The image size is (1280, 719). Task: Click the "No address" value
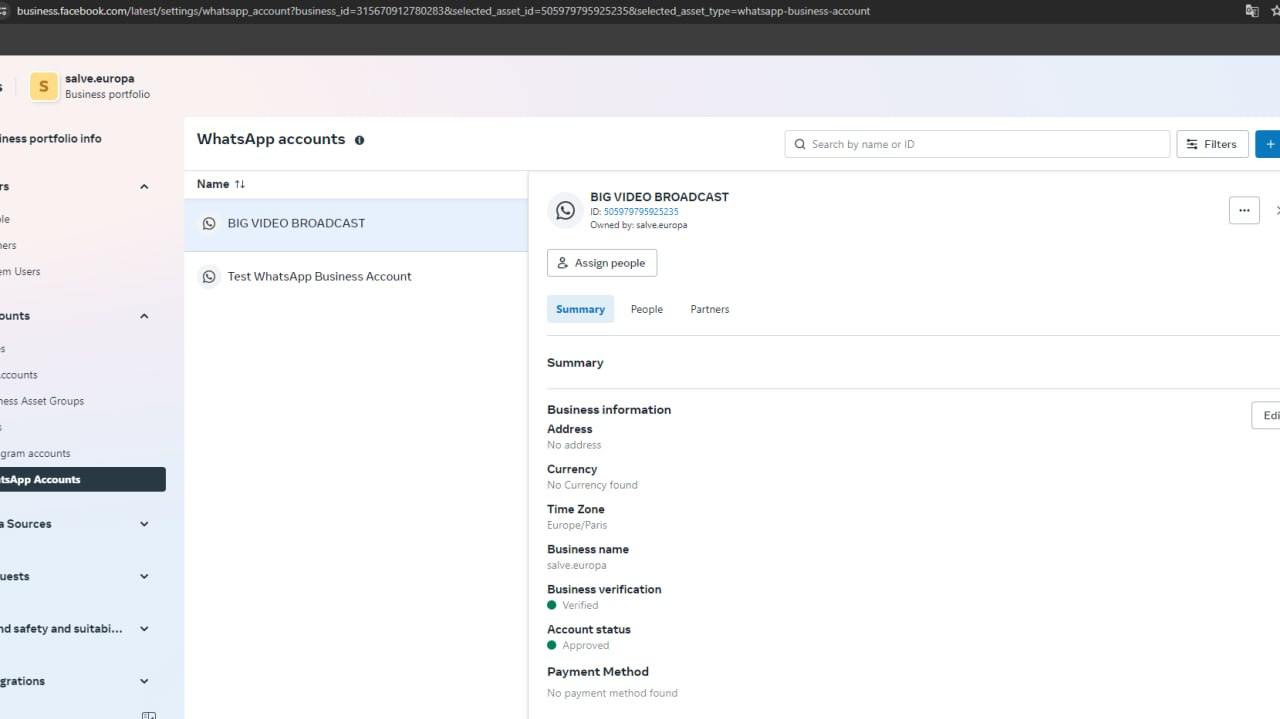point(574,445)
